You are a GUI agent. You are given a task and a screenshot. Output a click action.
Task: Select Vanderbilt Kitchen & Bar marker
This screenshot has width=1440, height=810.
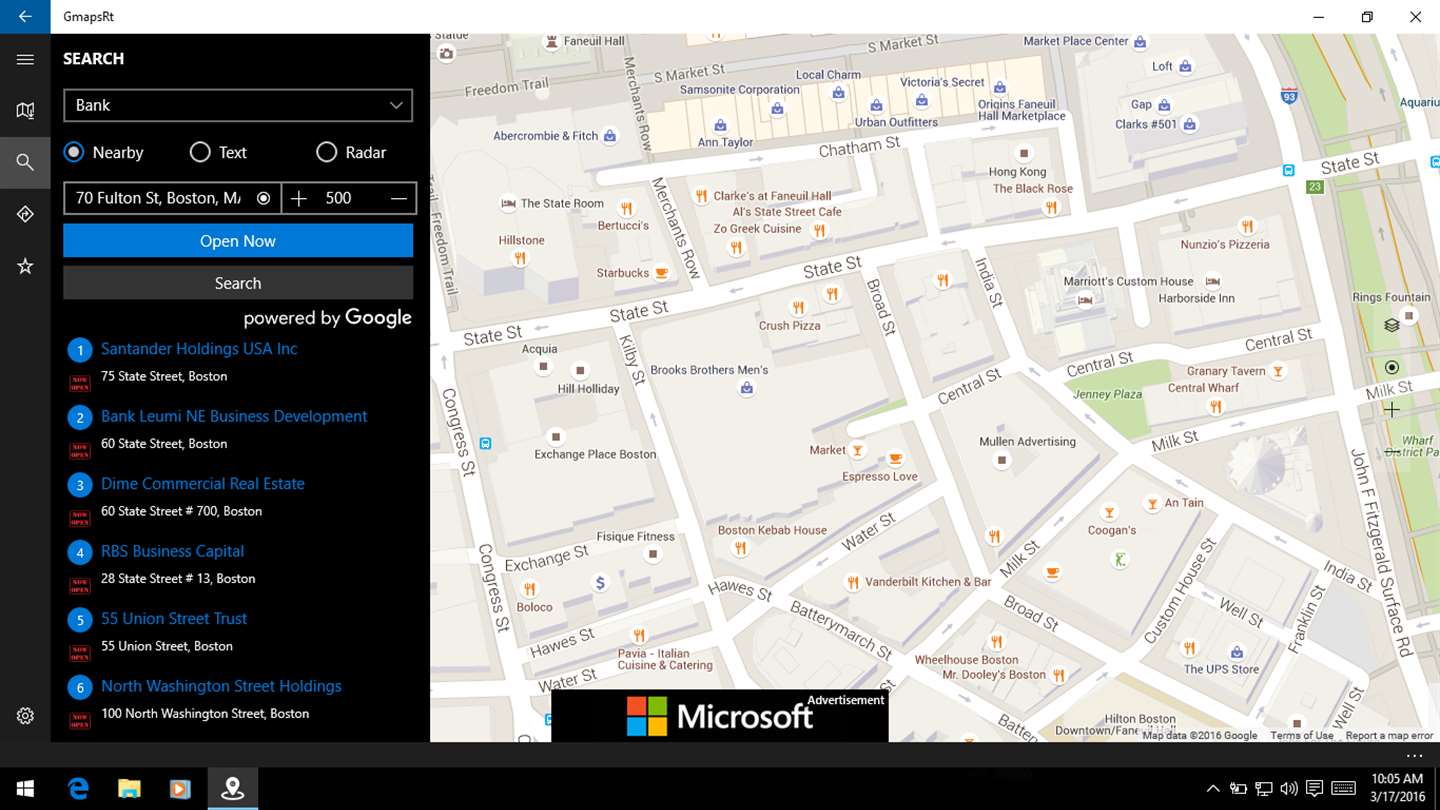click(853, 581)
